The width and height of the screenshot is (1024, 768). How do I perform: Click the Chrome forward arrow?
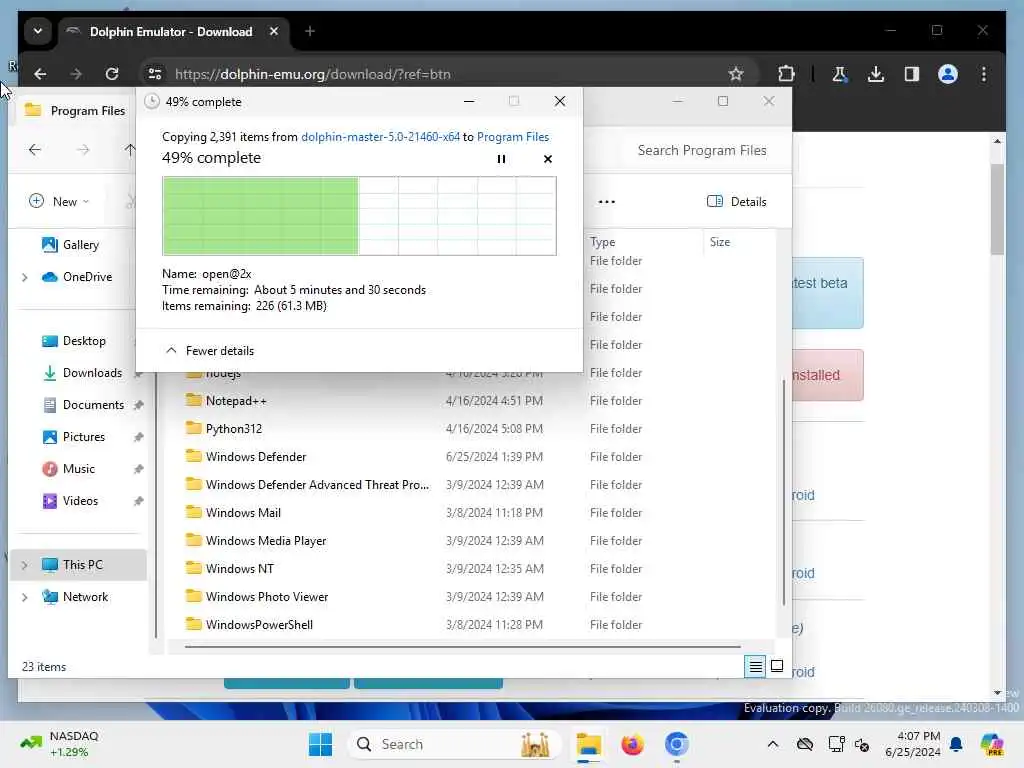76,74
